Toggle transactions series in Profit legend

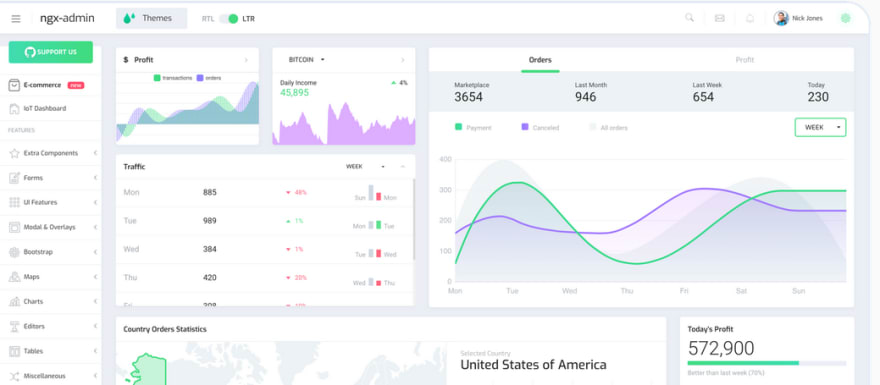[173, 78]
